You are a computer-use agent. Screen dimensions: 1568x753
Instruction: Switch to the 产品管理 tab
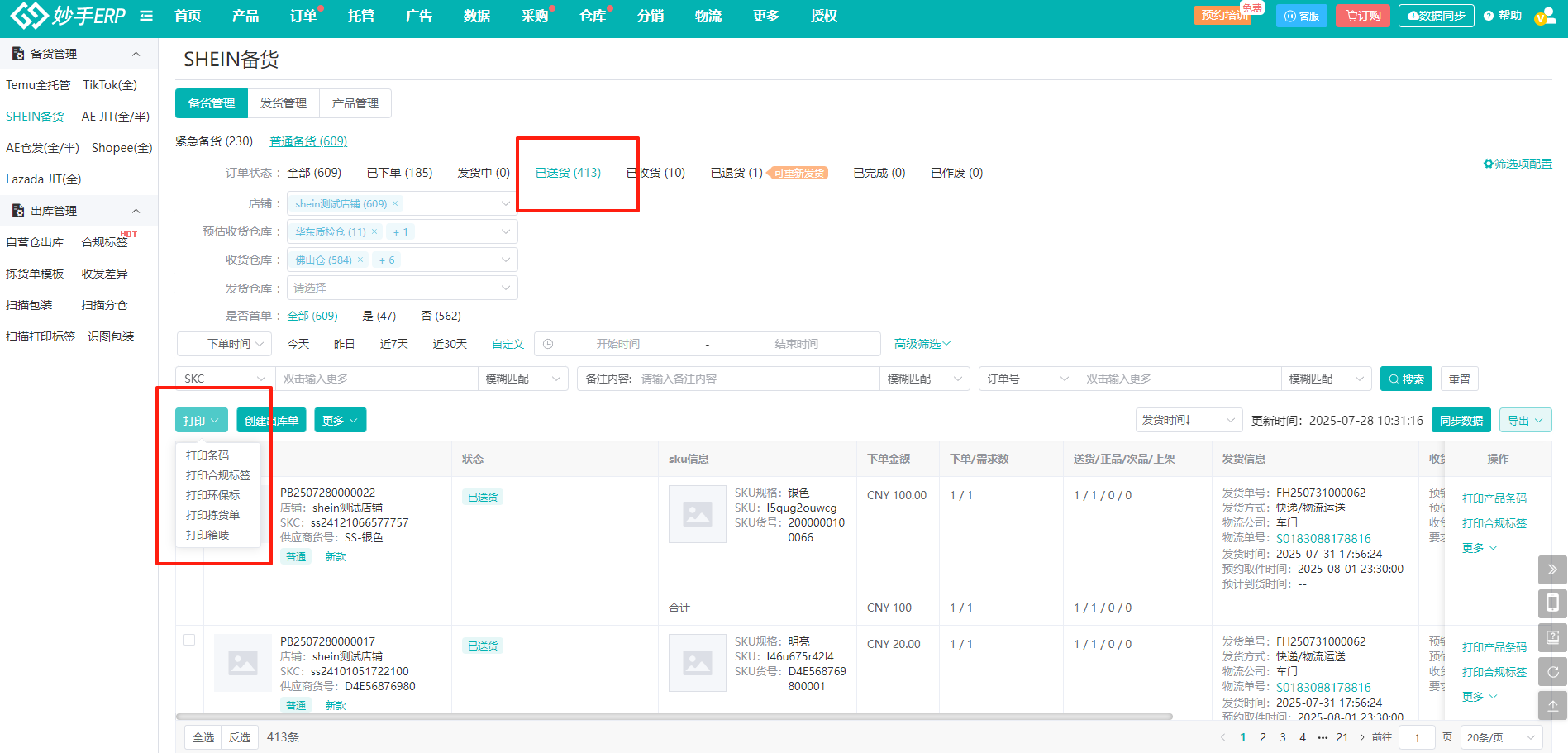coord(355,103)
